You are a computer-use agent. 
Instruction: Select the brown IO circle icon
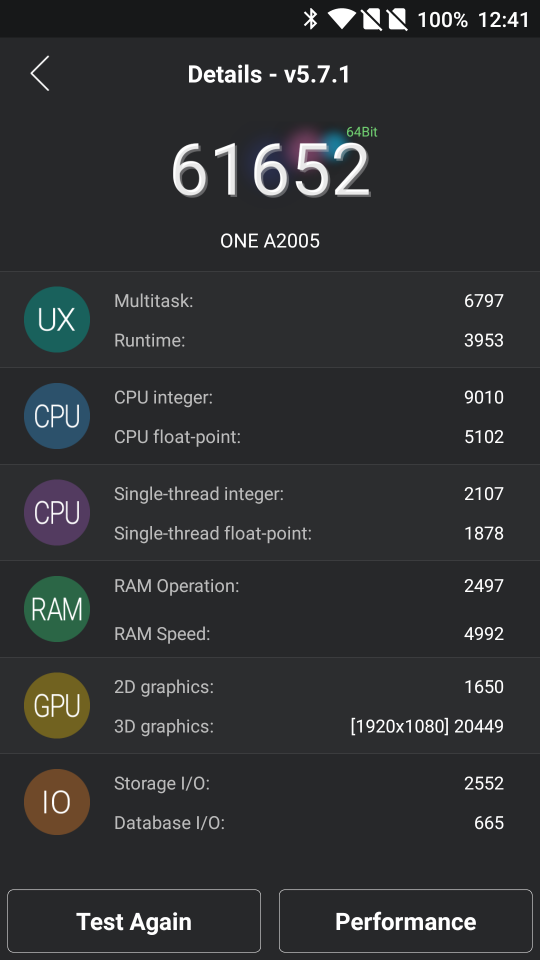click(x=57, y=802)
